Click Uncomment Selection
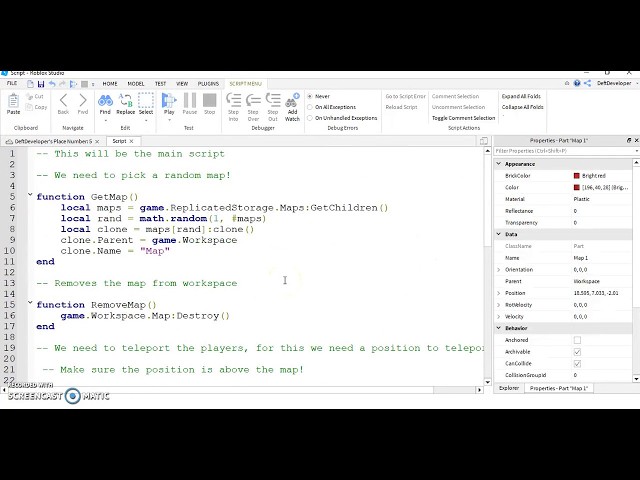 (459, 107)
